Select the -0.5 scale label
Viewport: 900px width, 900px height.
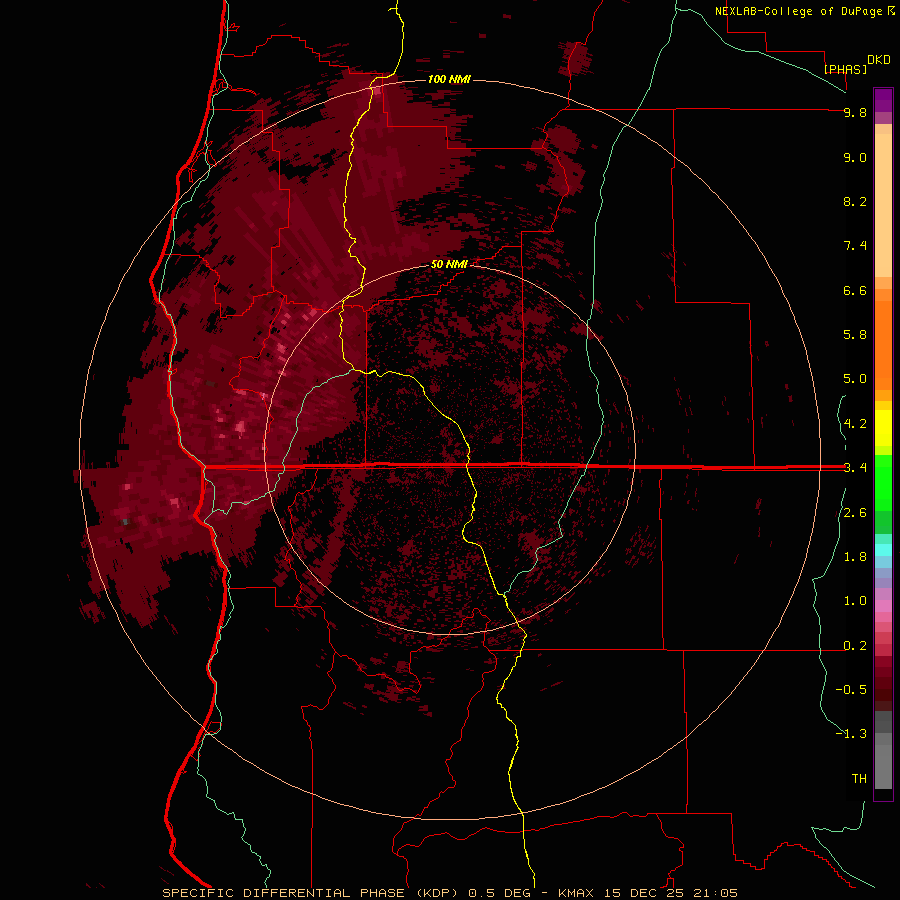[x=851, y=690]
